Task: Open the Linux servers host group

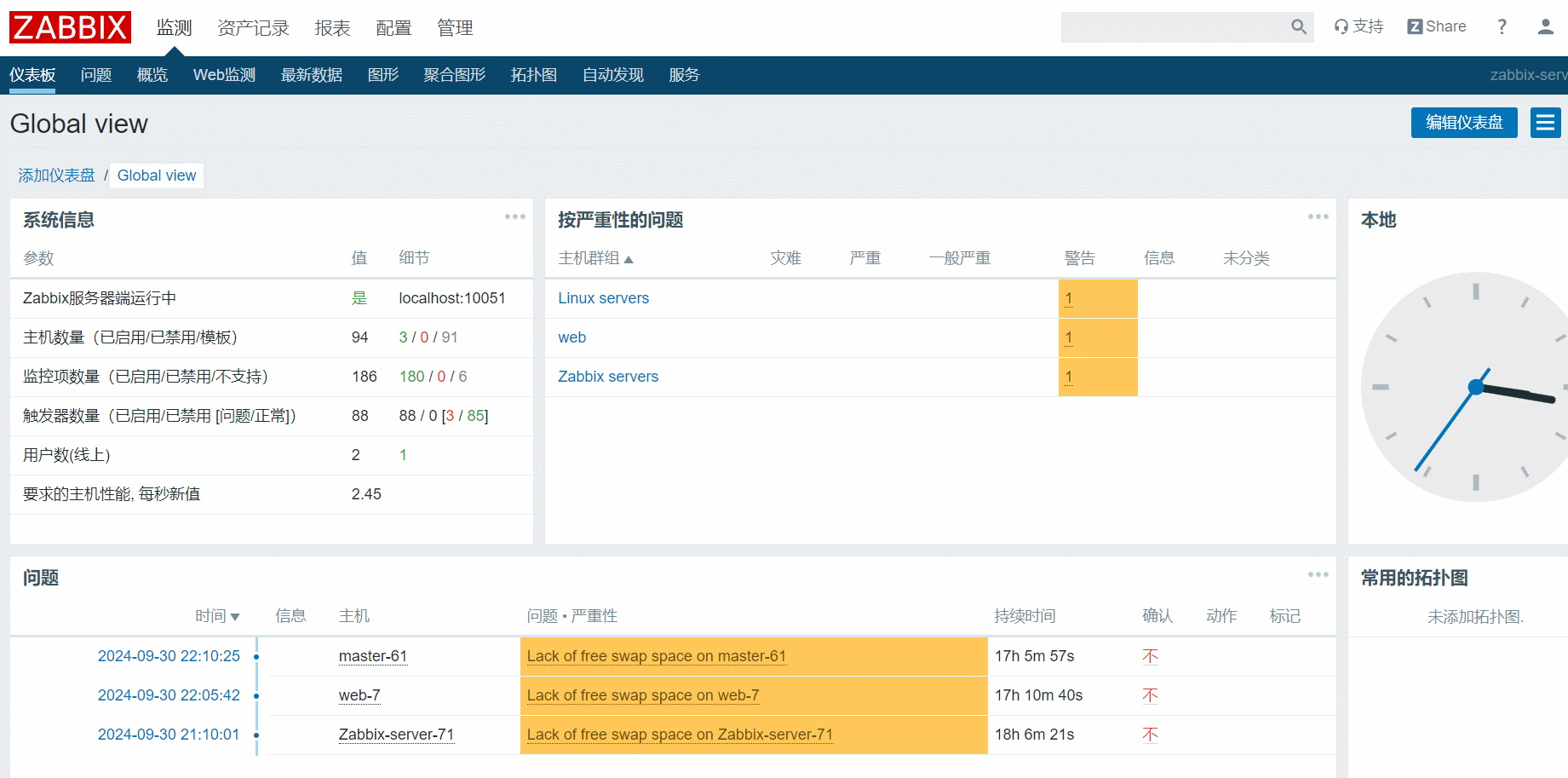Action: pyautogui.click(x=603, y=298)
